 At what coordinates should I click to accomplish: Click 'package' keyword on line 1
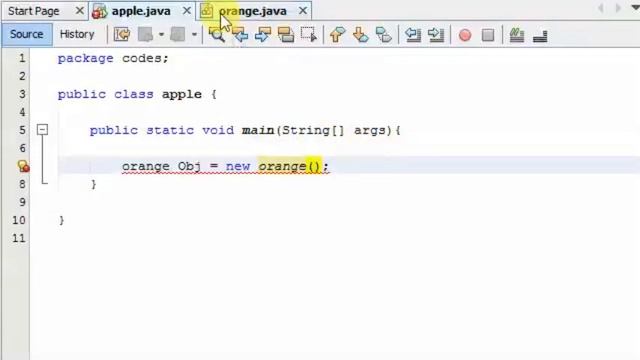pos(86,58)
